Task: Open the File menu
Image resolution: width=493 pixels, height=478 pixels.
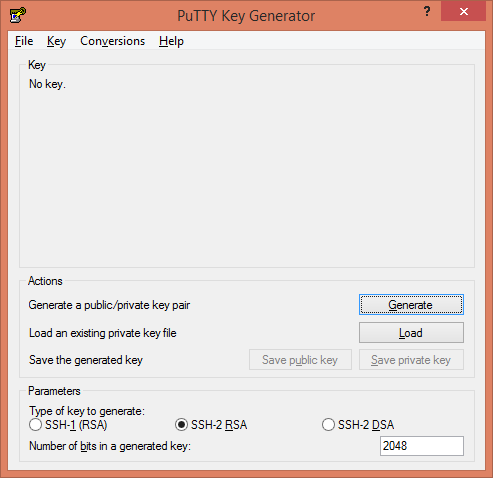Action: (x=24, y=41)
